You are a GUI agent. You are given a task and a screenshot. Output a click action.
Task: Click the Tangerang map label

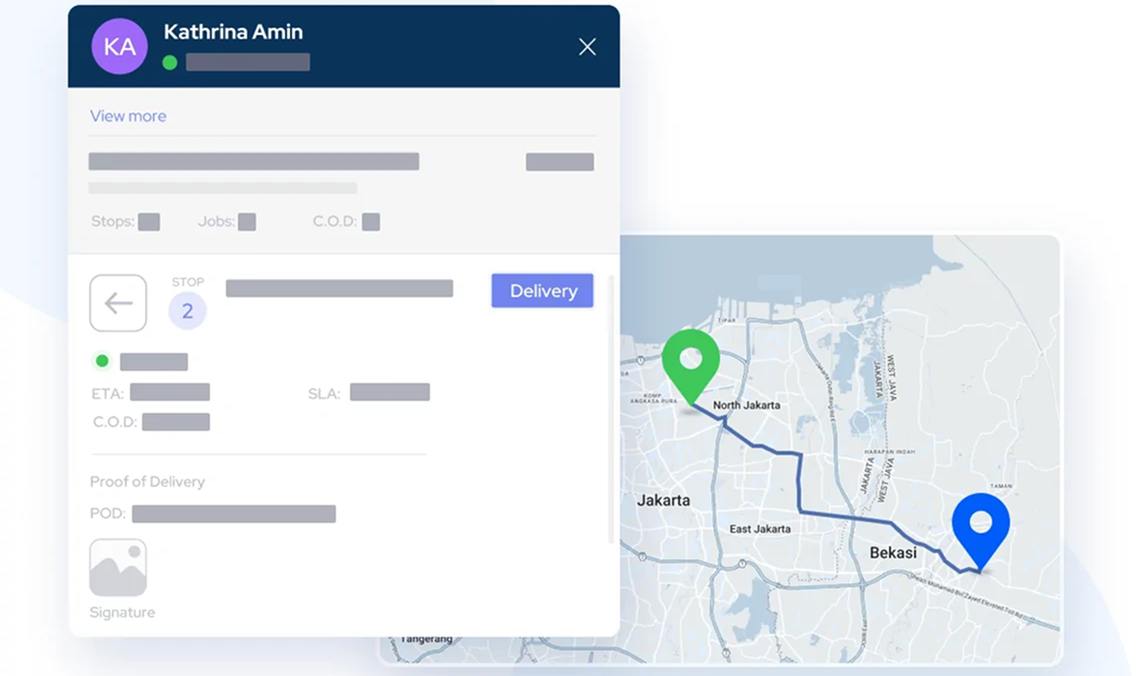tap(426, 639)
